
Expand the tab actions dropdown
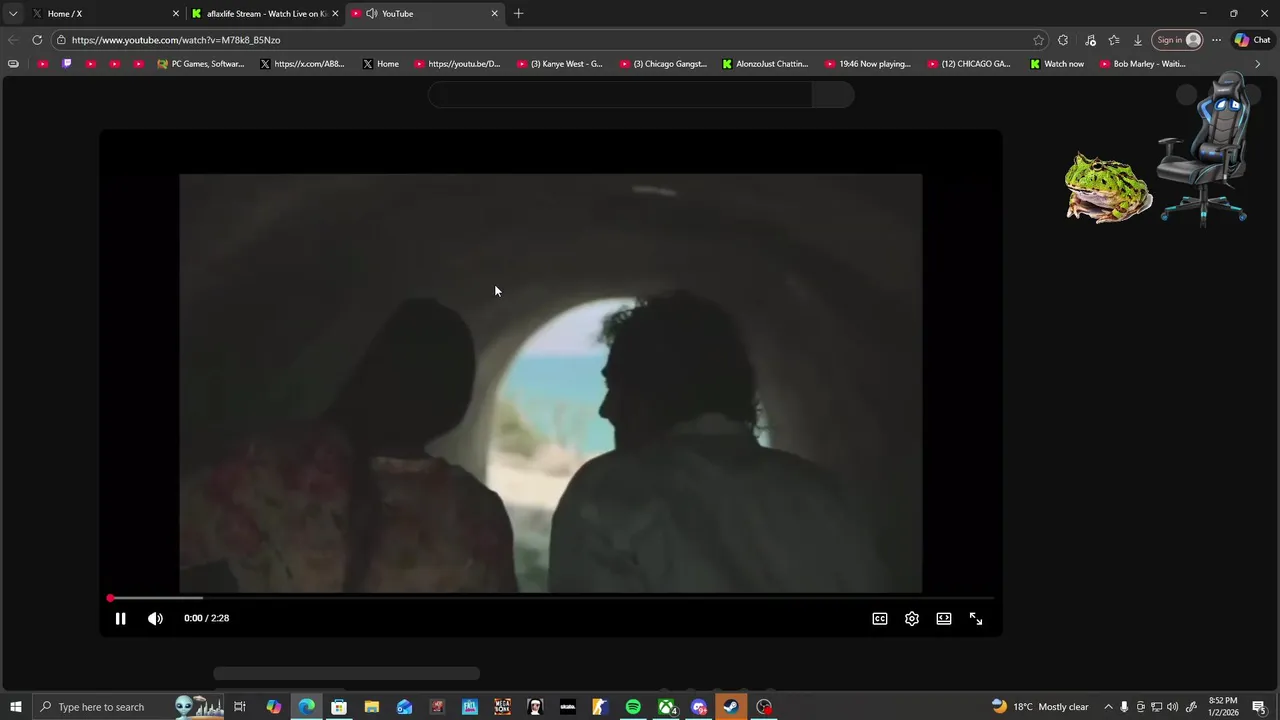point(13,14)
